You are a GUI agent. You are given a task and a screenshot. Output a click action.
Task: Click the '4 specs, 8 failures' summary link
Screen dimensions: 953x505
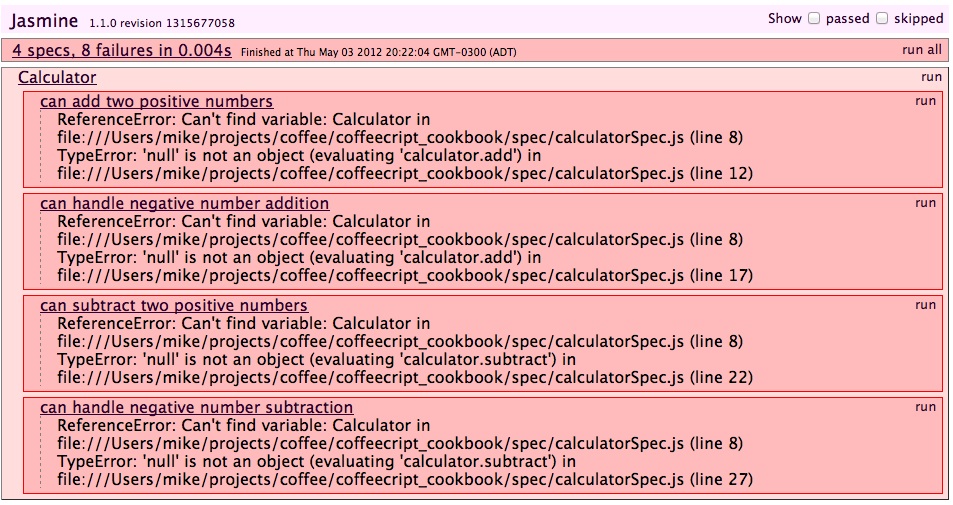121,50
